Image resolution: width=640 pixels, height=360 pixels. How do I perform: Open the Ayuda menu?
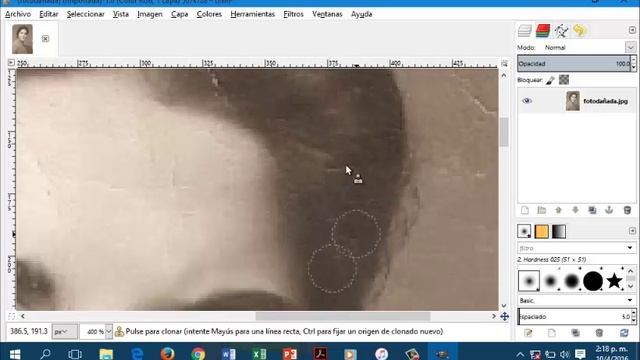tap(362, 14)
